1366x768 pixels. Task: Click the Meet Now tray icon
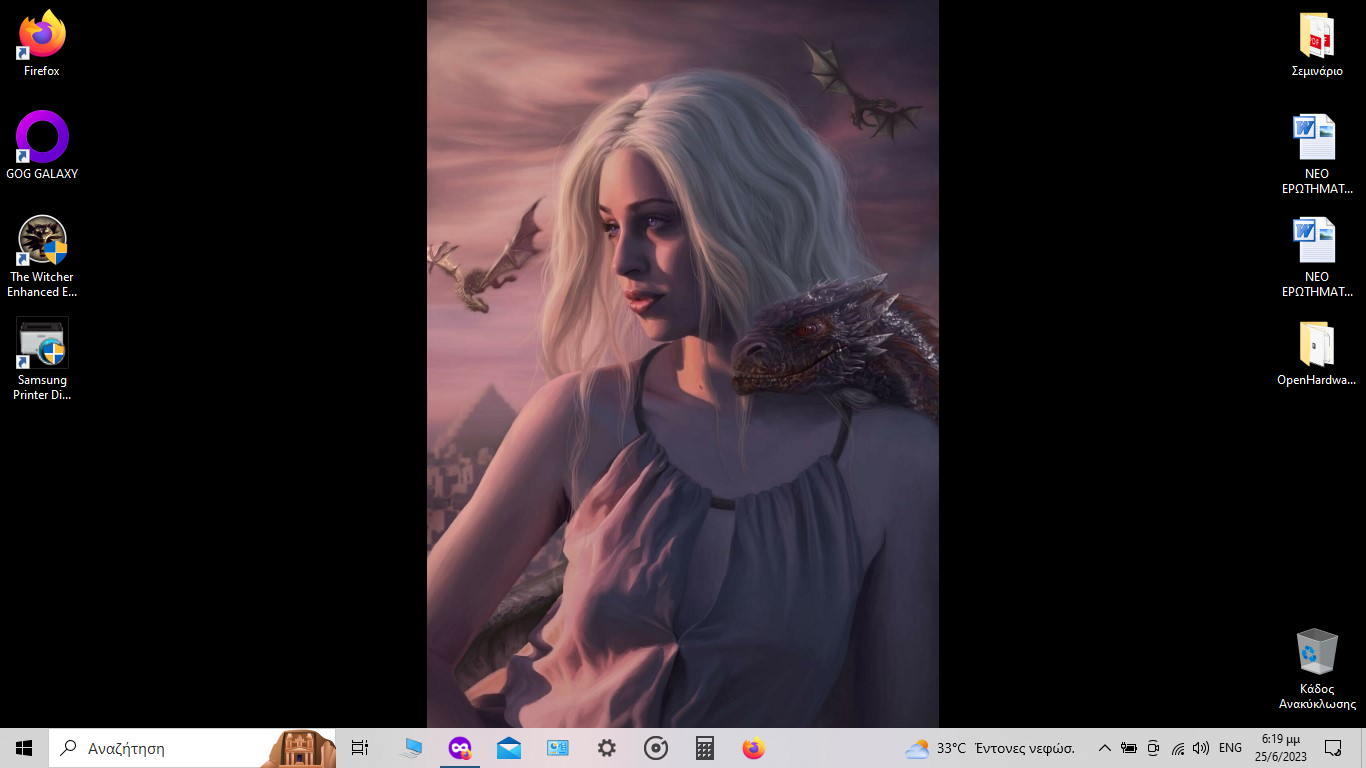pos(1153,748)
